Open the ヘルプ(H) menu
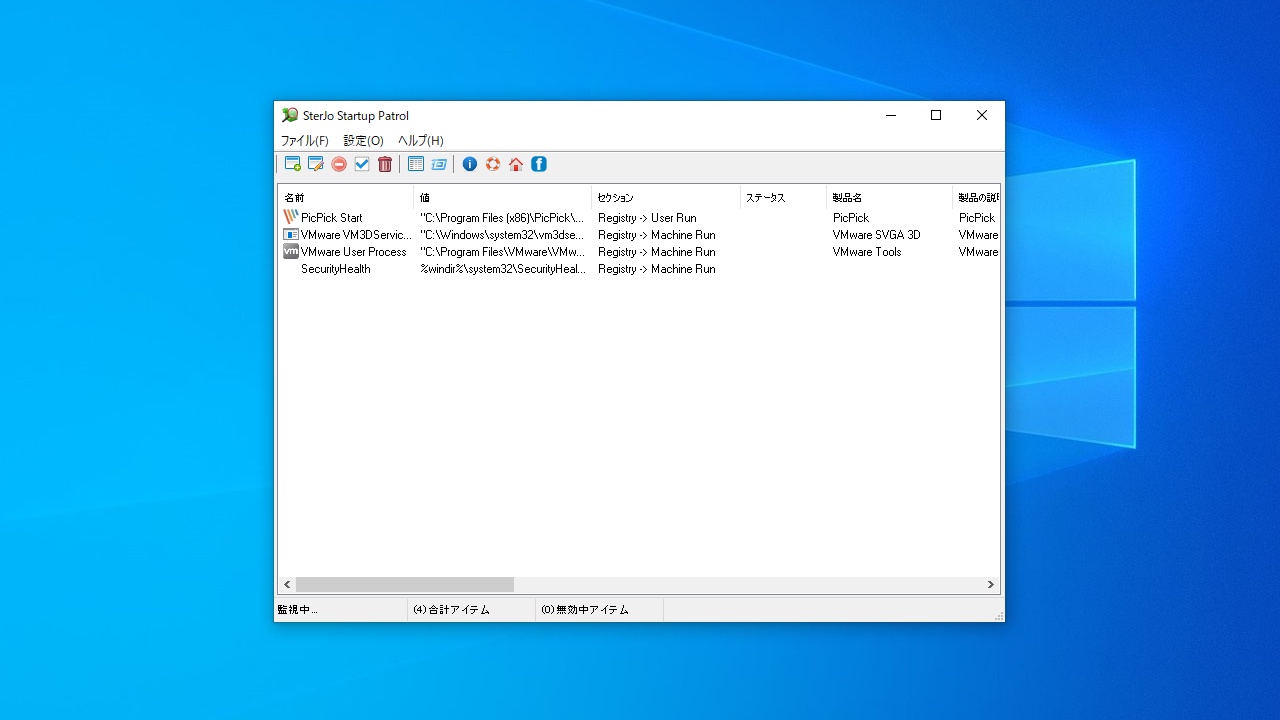The height and width of the screenshot is (720, 1280). point(420,141)
